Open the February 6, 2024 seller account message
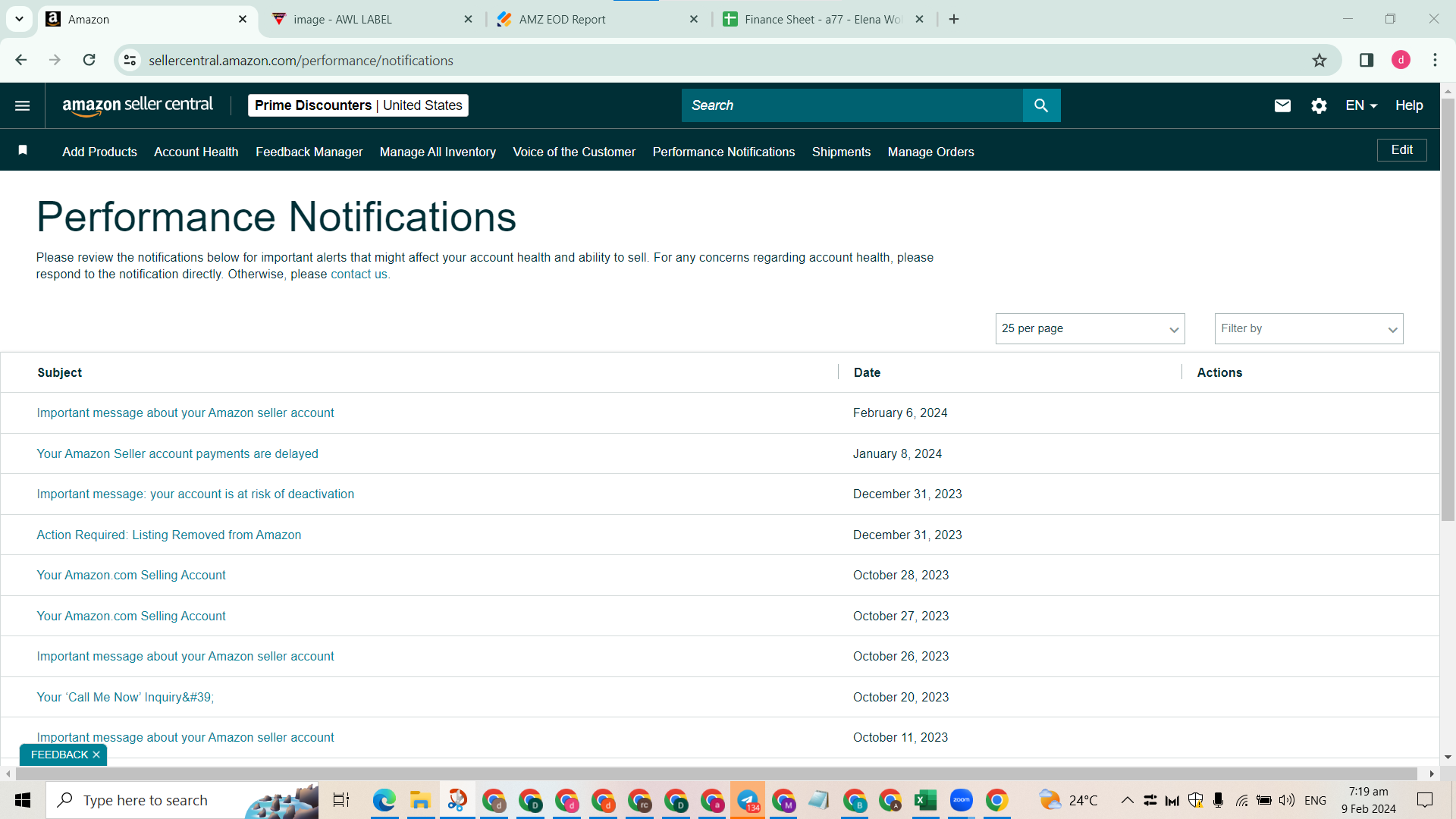1456x819 pixels. (x=185, y=413)
